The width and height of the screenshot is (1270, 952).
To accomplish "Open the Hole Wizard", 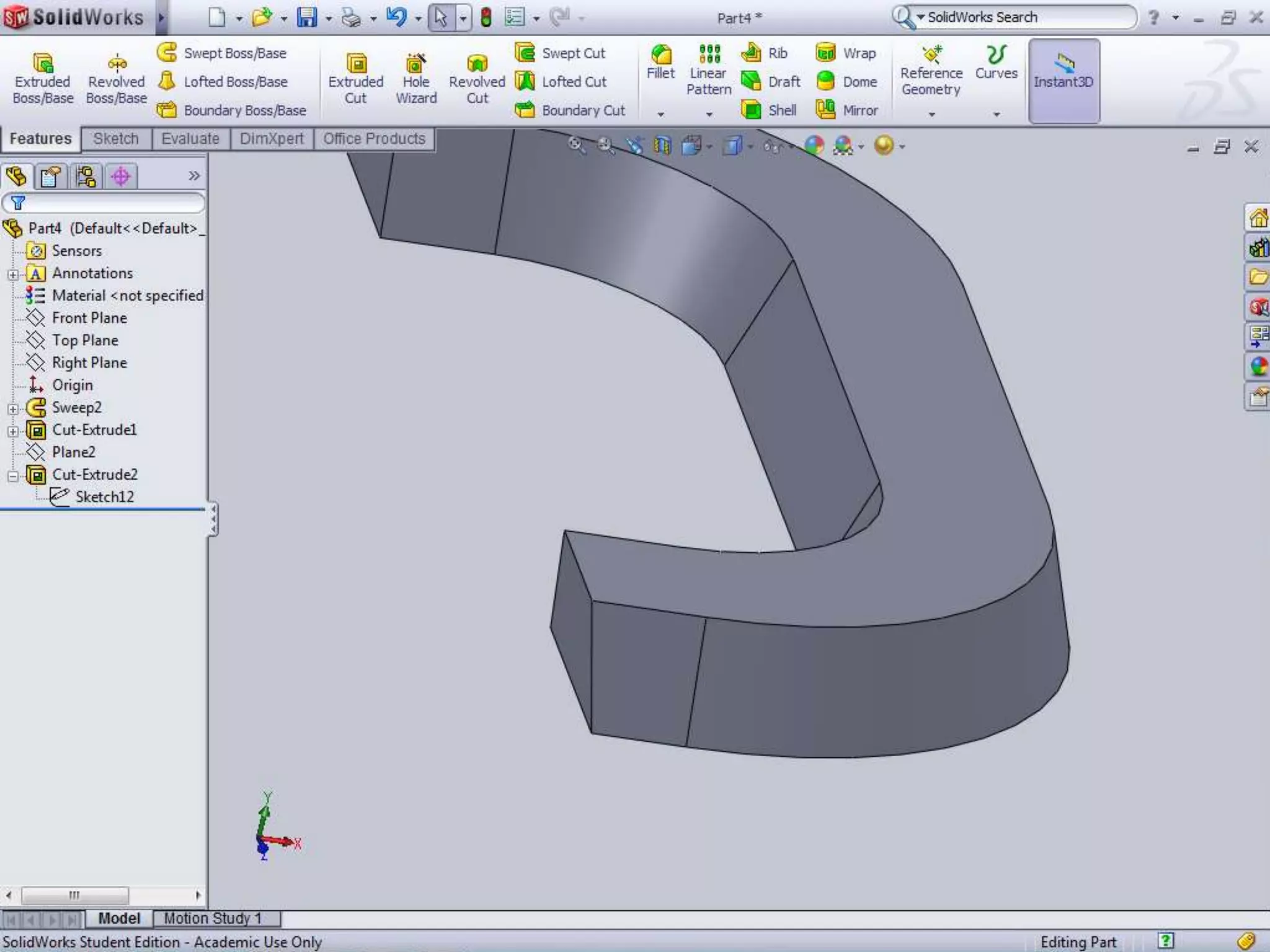I will point(415,78).
